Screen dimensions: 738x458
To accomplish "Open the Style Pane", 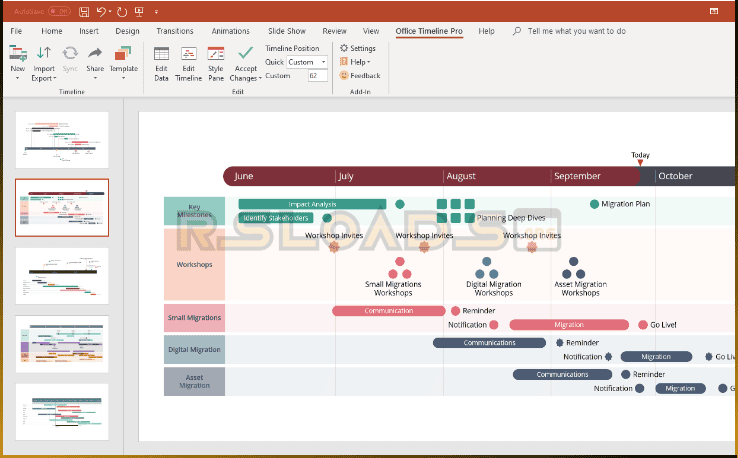I will tap(216, 53).
